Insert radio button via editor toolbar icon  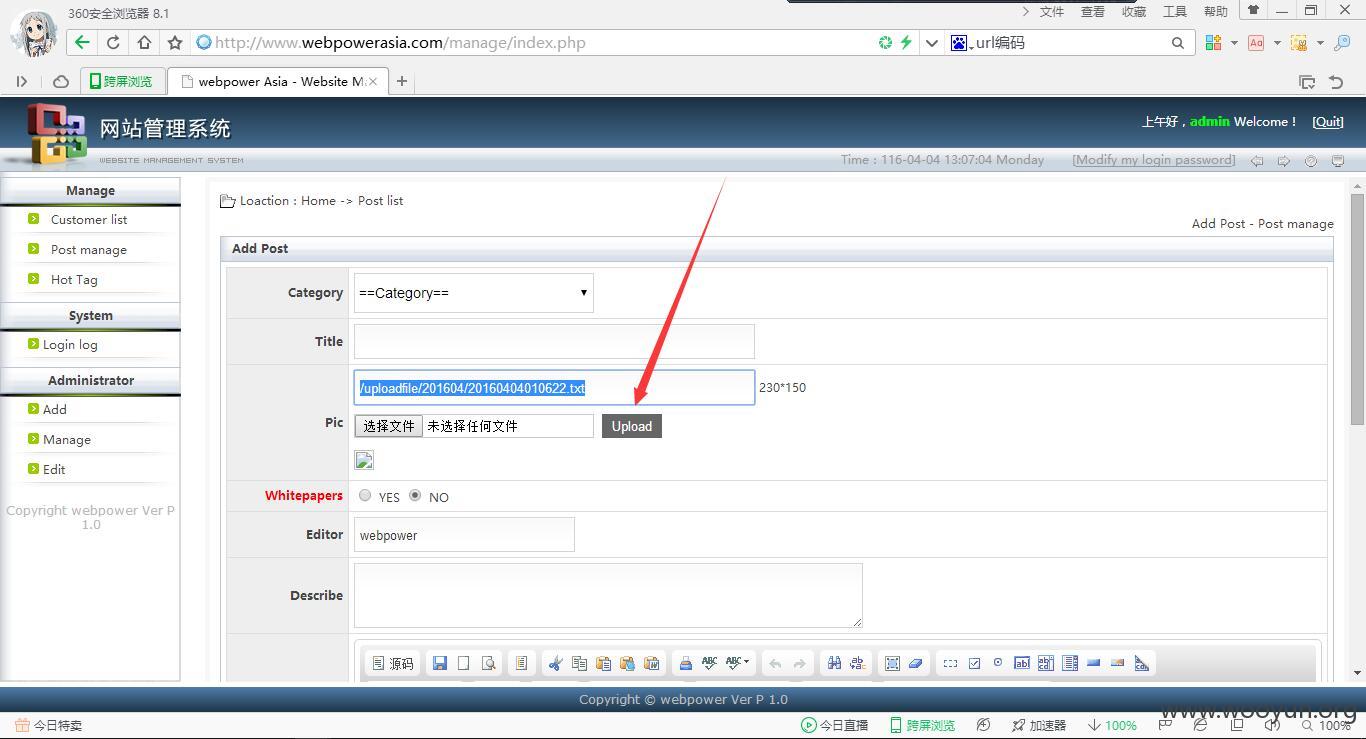(998, 663)
